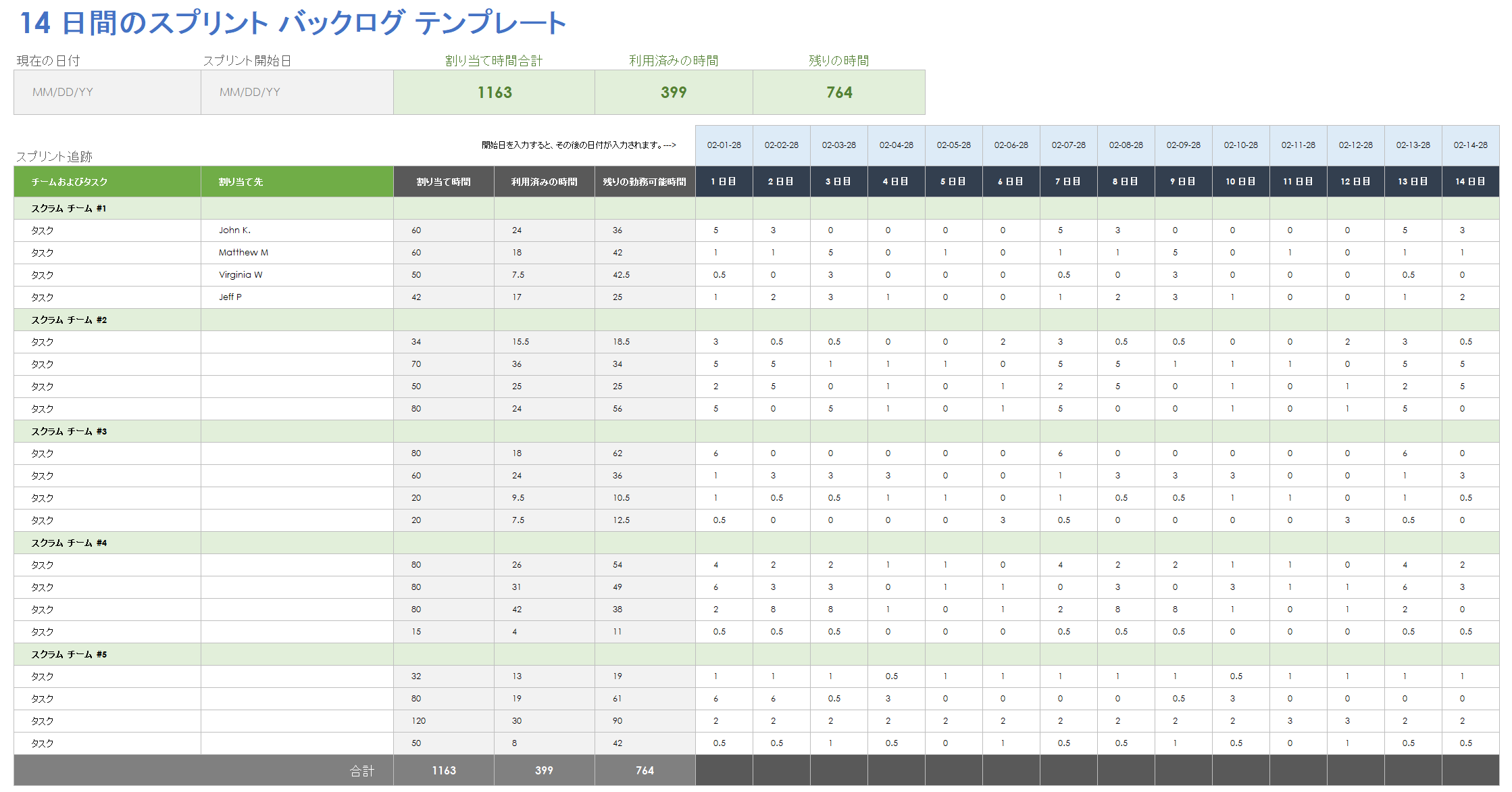
Task: Click allotted time 120 cell
Action: click(444, 721)
